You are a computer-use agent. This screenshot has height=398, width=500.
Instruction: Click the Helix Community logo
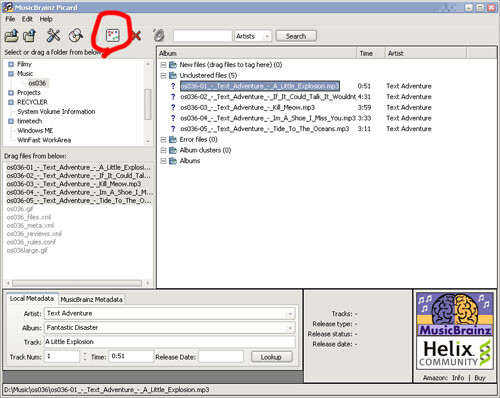coord(455,352)
